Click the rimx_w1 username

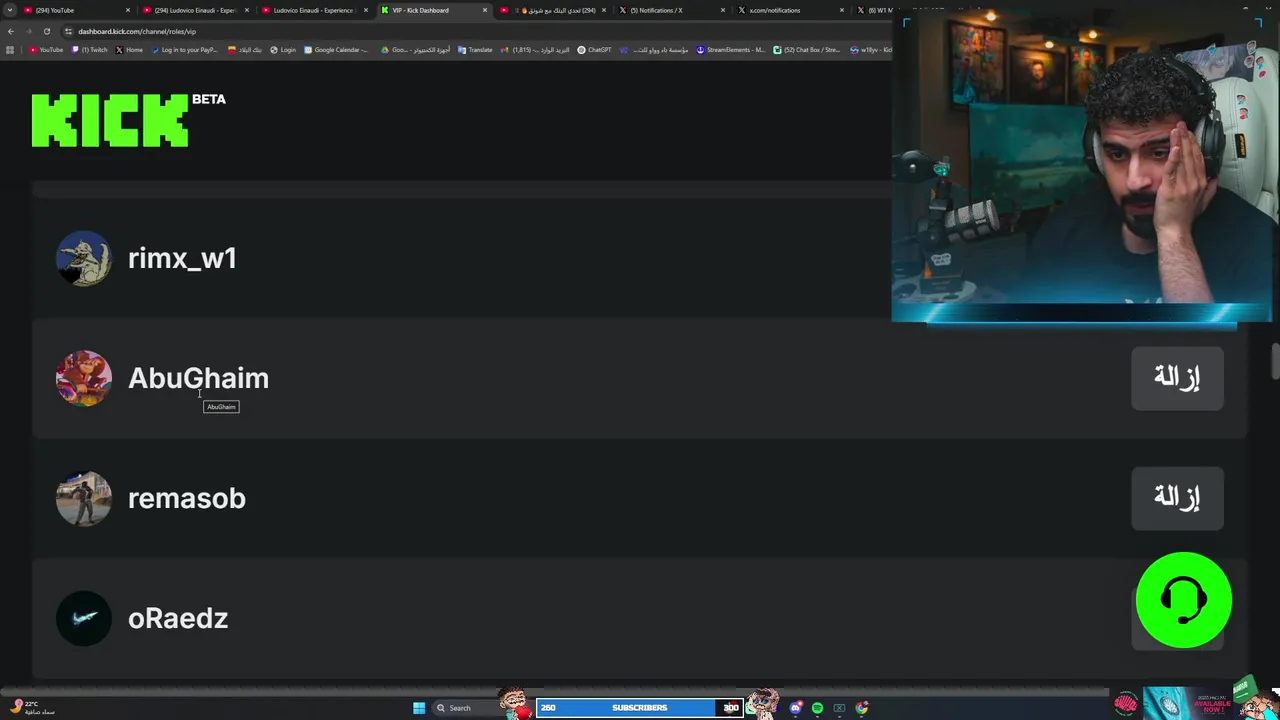click(182, 258)
